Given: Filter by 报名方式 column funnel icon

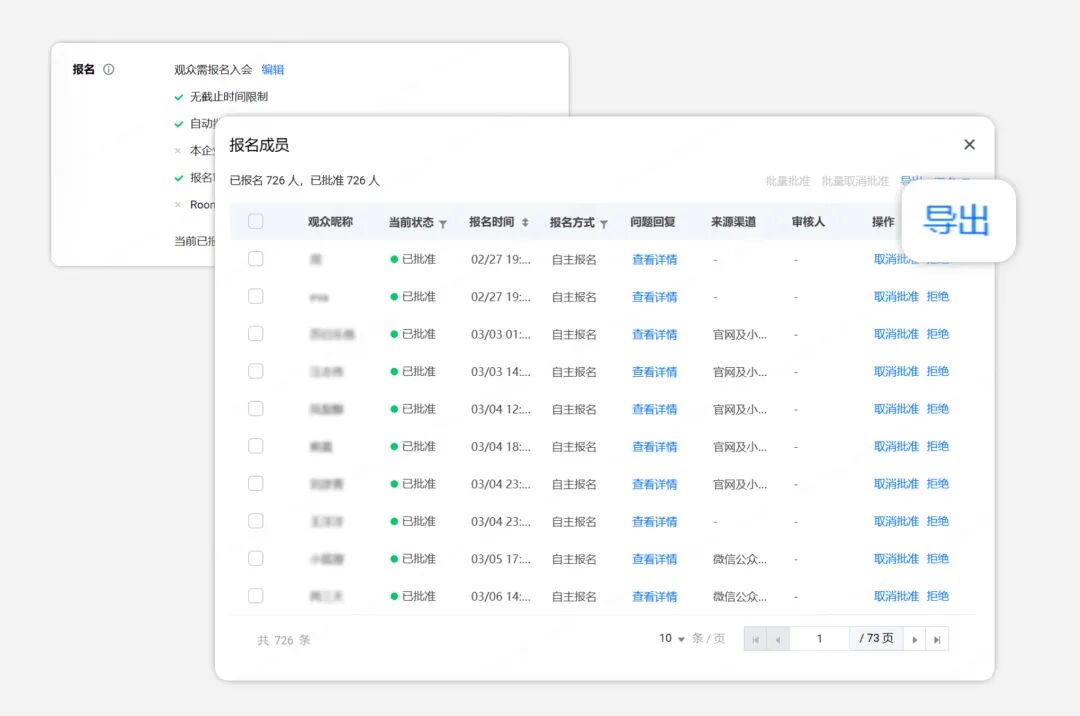Looking at the screenshot, I should coord(604,223).
